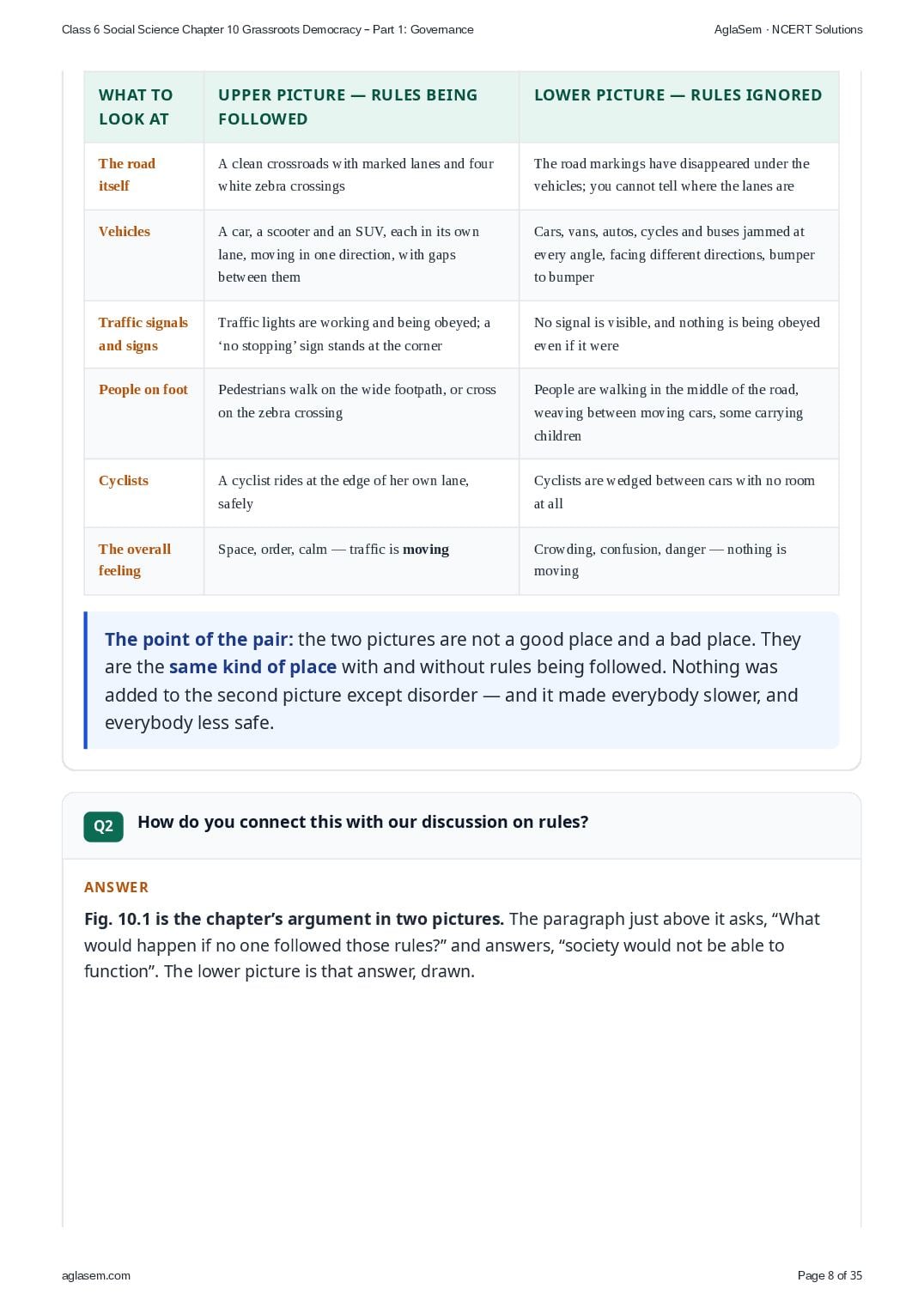The width and height of the screenshot is (924, 1307).
Task: Click the 'The overall feeling' row label
Action: click(135, 560)
